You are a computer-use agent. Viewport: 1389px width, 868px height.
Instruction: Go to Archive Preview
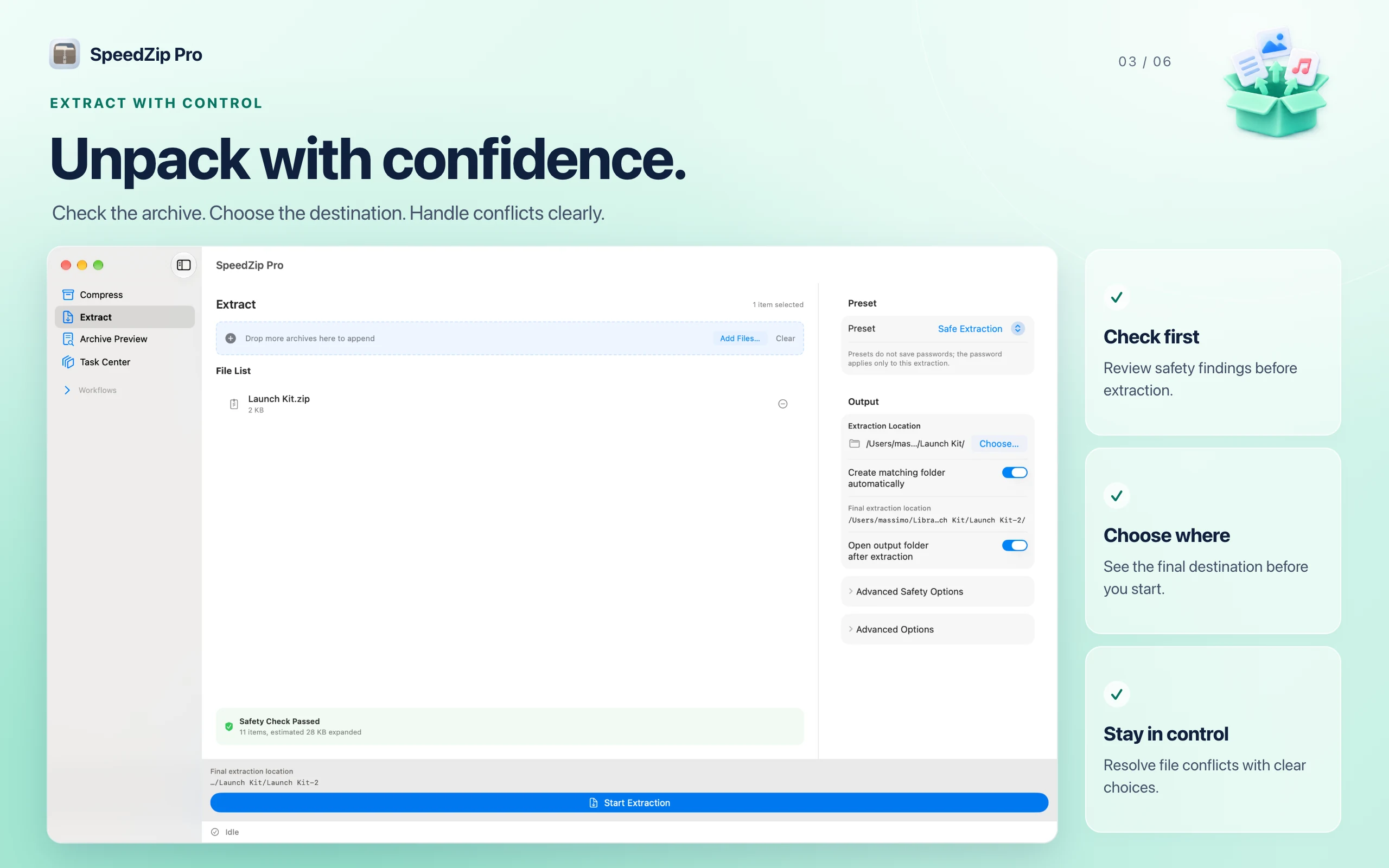pyautogui.click(x=125, y=339)
